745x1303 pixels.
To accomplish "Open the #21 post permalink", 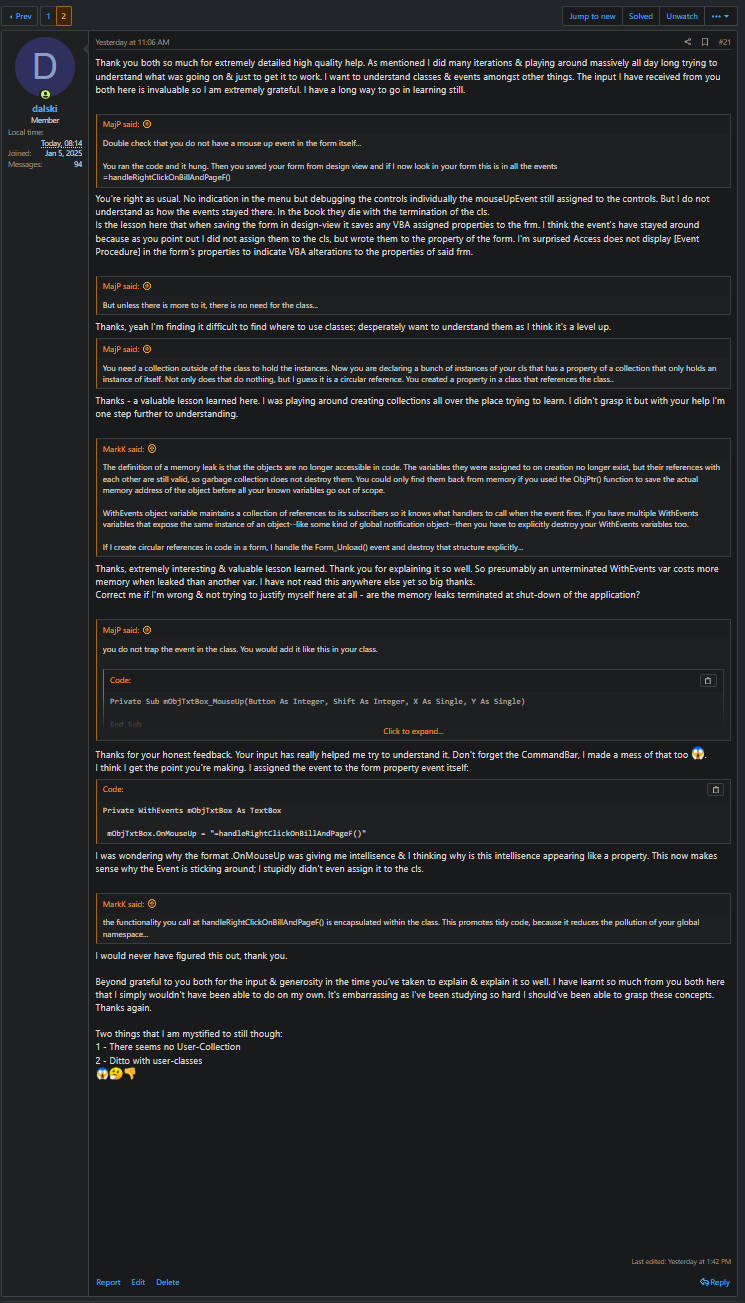I will (725, 42).
